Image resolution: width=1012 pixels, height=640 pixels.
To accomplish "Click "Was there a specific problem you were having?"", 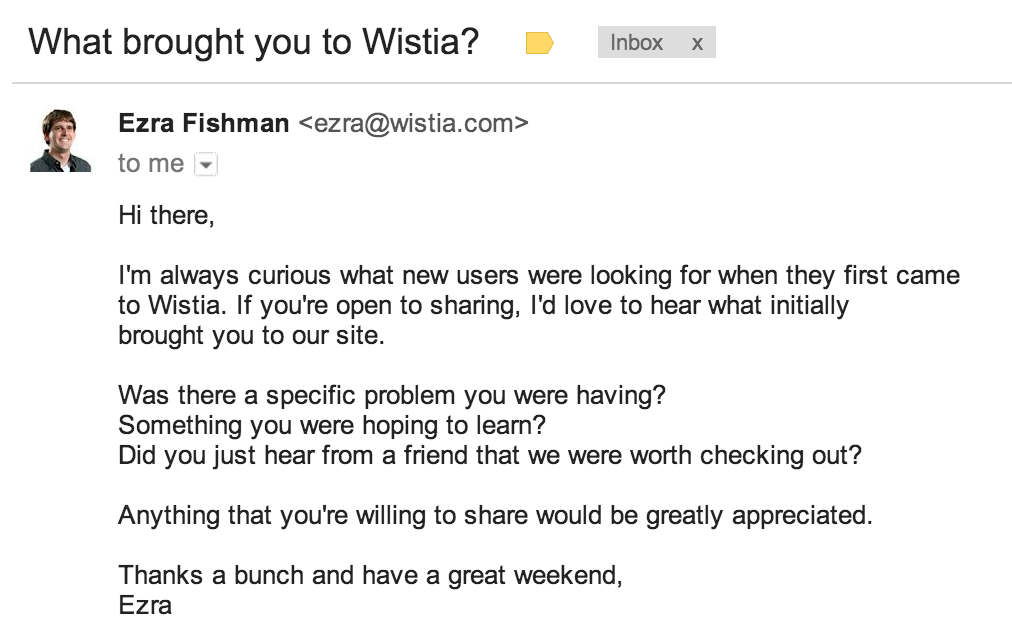I will point(392,395).
